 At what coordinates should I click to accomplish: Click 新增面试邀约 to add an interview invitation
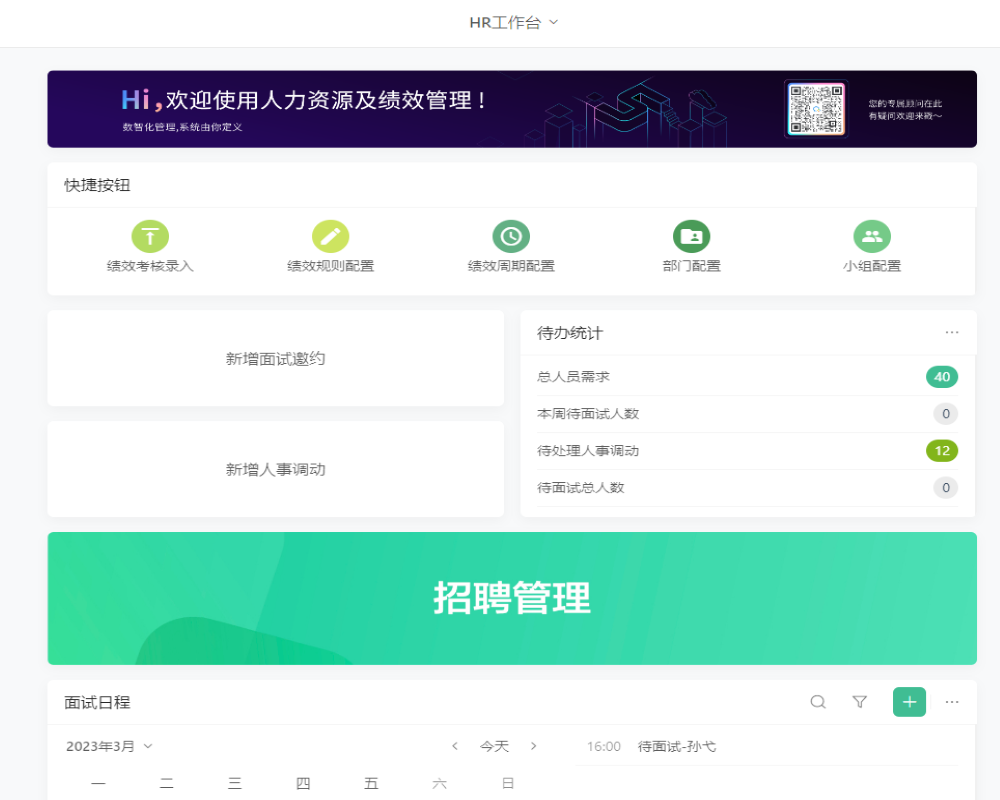pos(276,358)
